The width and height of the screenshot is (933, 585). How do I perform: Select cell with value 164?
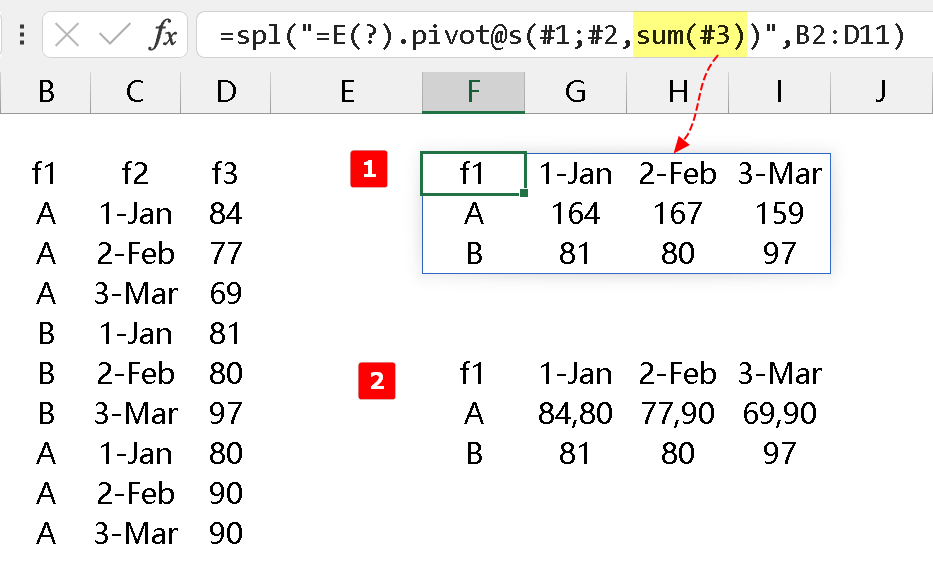point(575,214)
